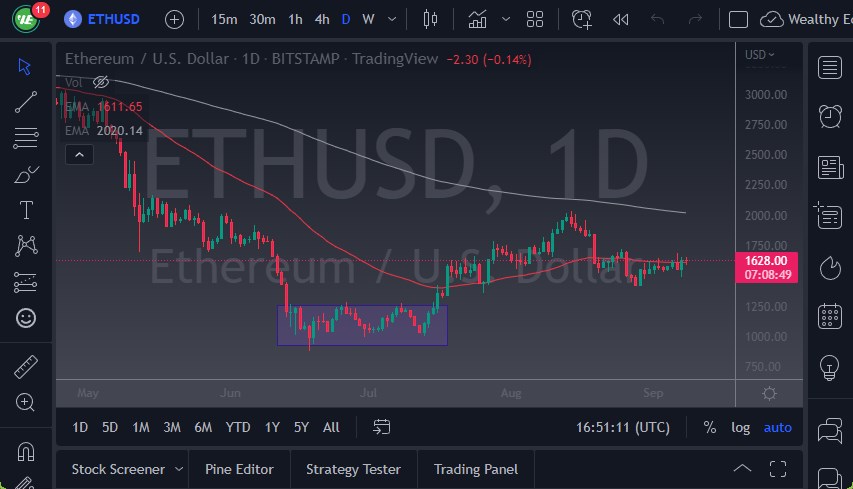Toggle magnet mode for drawings
Viewport: 853px width, 489px height.
click(x=26, y=451)
